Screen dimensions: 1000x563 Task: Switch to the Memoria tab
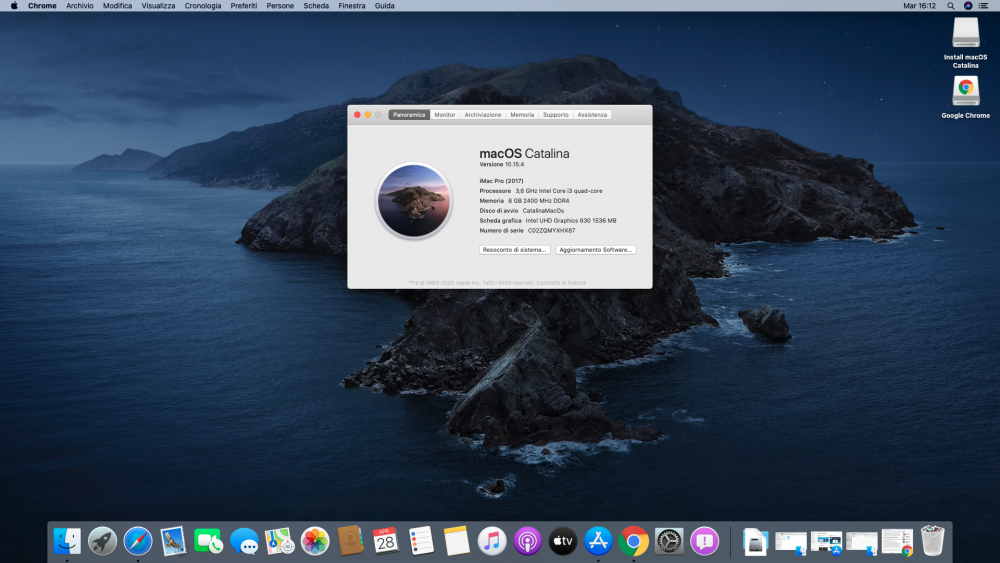[x=522, y=115]
